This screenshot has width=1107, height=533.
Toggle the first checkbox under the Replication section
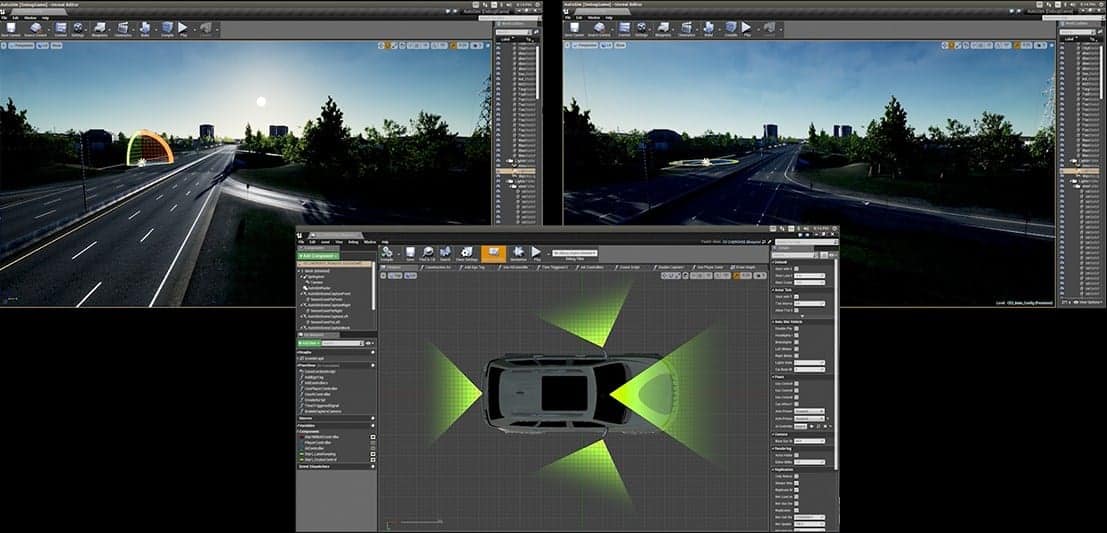796,476
